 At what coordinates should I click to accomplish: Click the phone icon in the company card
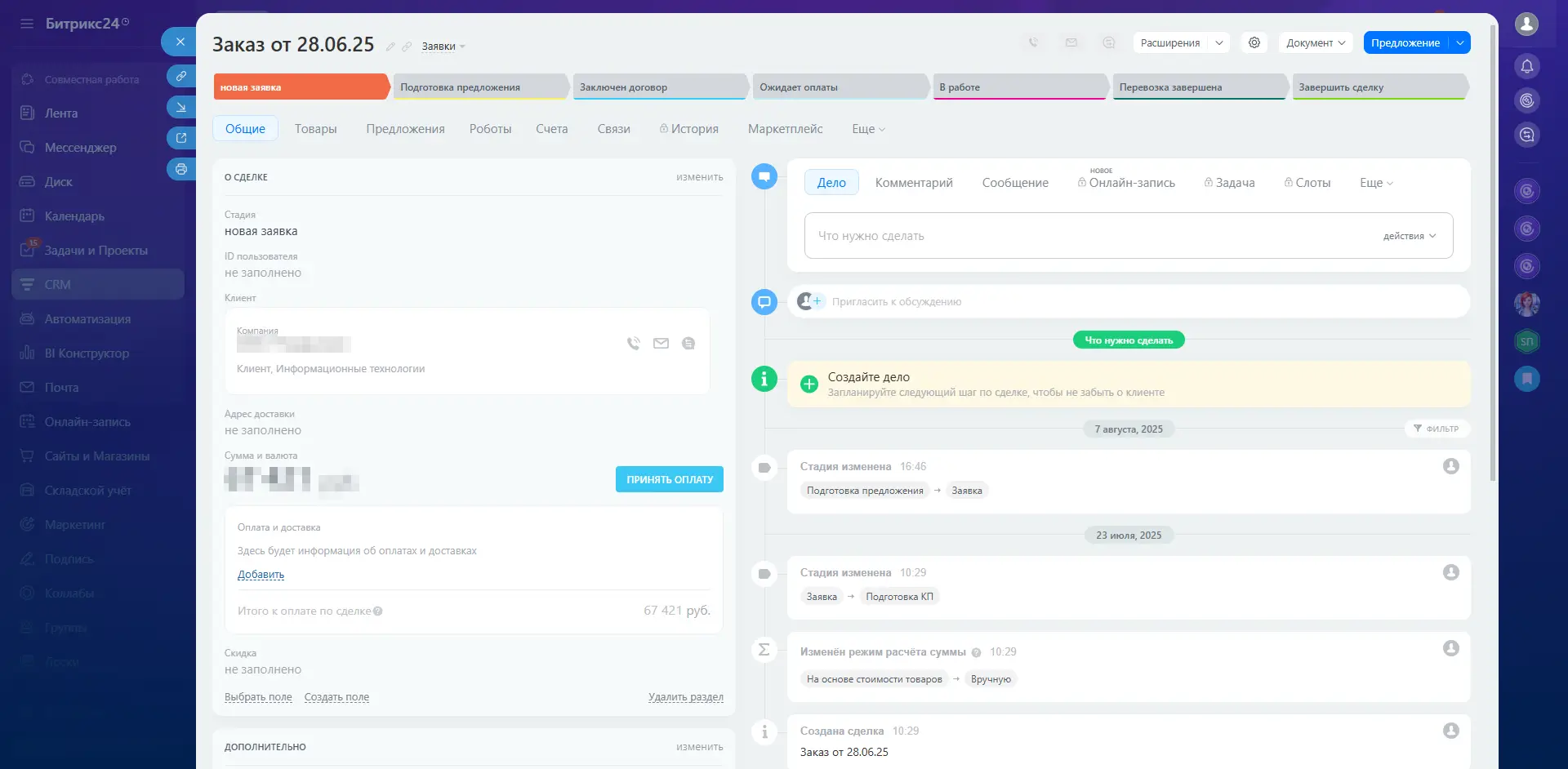pyautogui.click(x=633, y=344)
